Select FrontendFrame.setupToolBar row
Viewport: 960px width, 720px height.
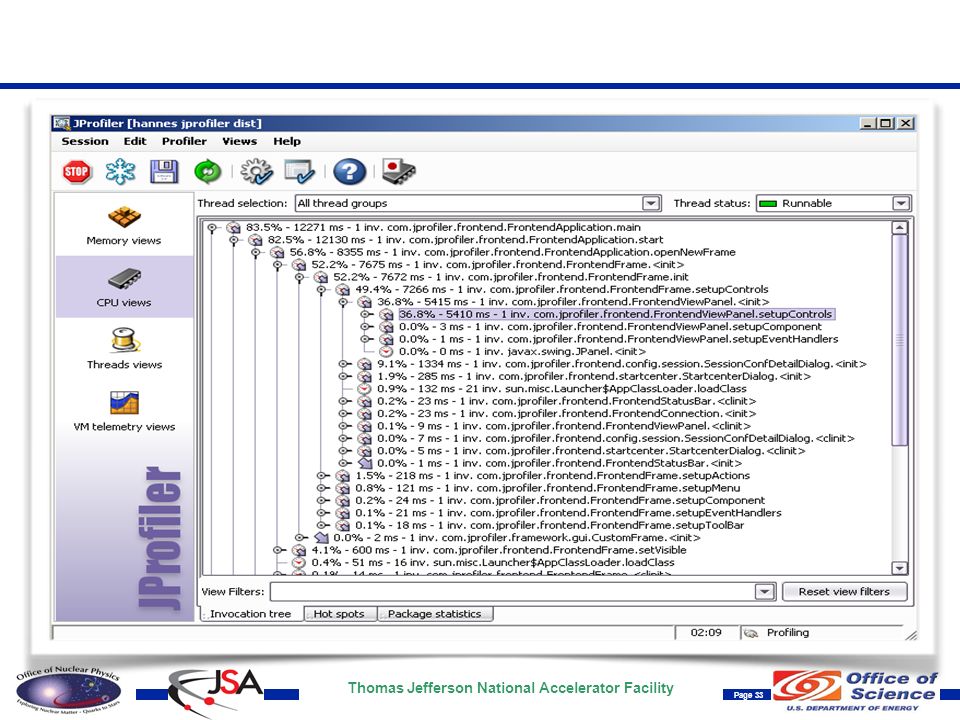[x=549, y=525]
